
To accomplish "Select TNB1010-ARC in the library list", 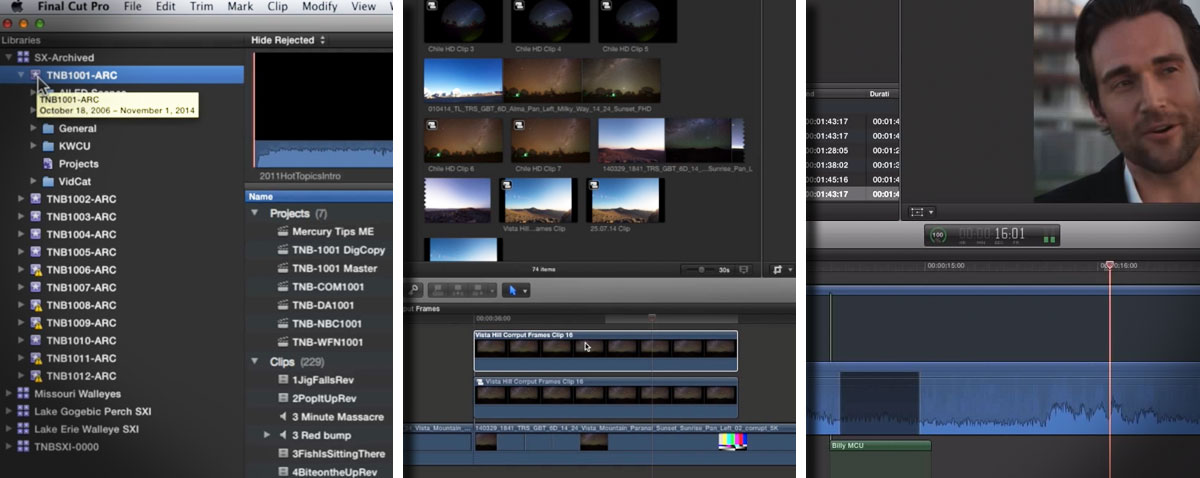I will point(81,340).
